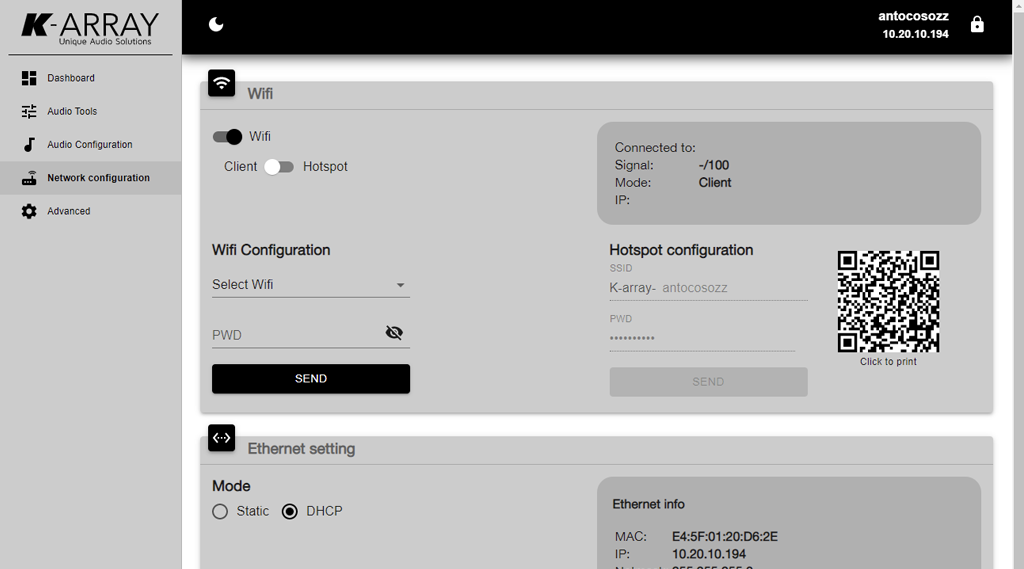Focus the Wifi PWD input field
Viewport: 1024px width, 569px height.
[295, 335]
